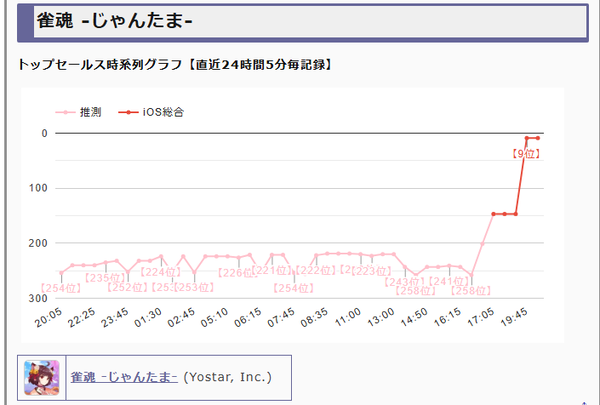Click the y-axis 100 label
Screen dimensions: 600x405
point(38,188)
